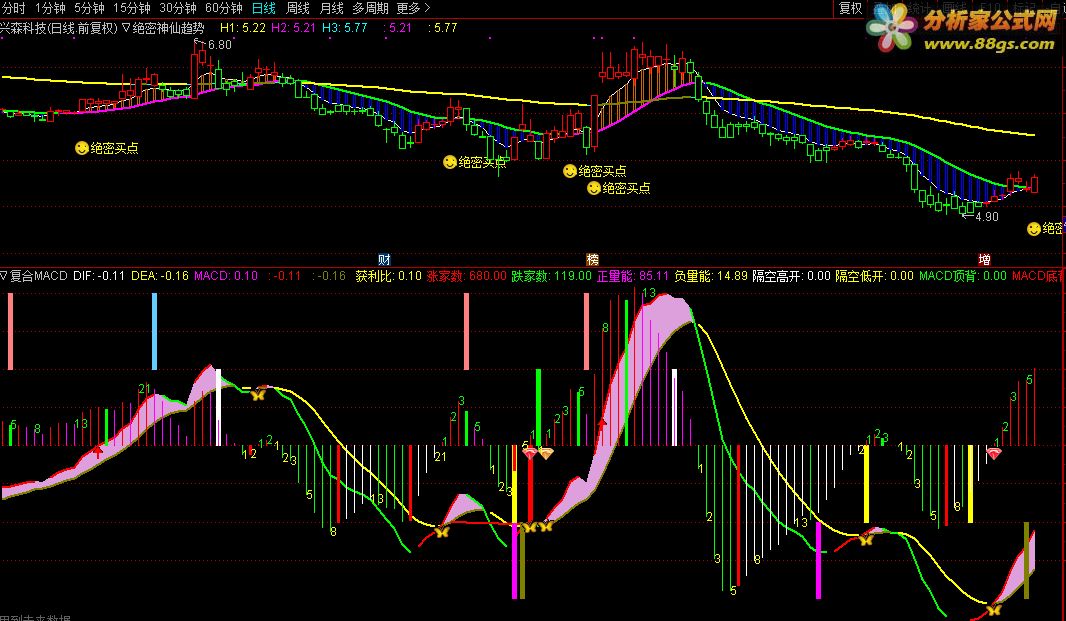
Task: Click the DIF: -0.11 readout
Action: pyautogui.click(x=99, y=275)
